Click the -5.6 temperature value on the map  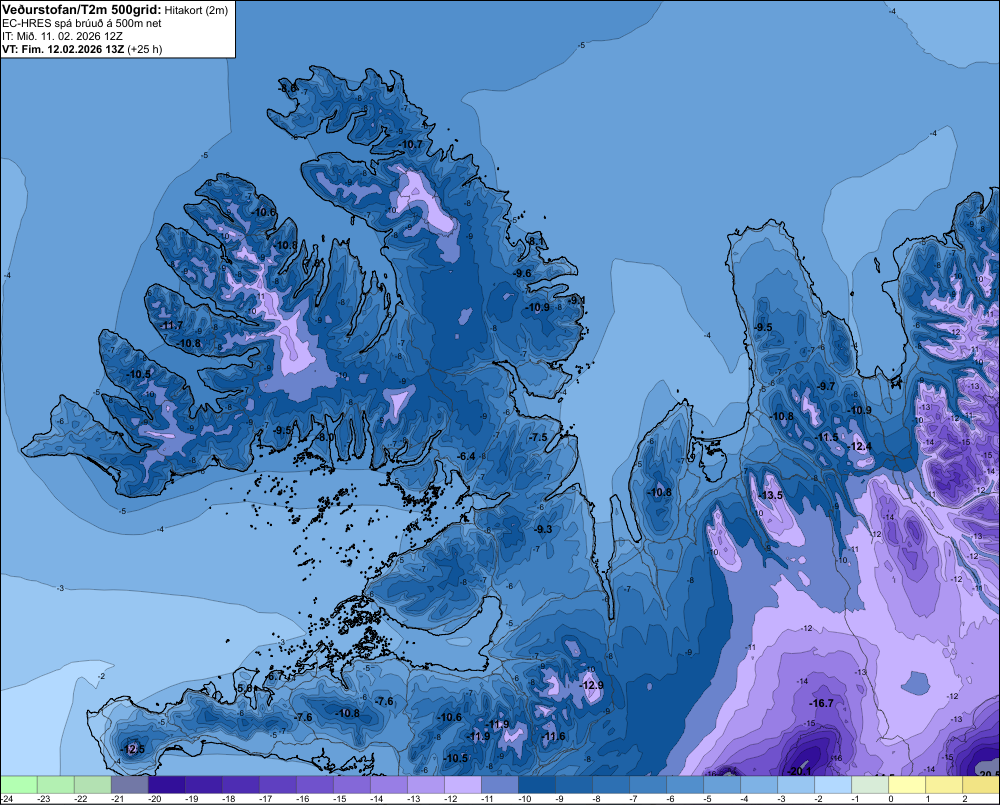245,689
